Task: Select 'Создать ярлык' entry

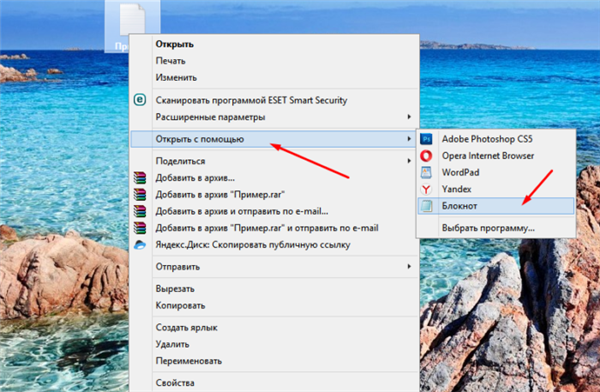Action: point(275,327)
